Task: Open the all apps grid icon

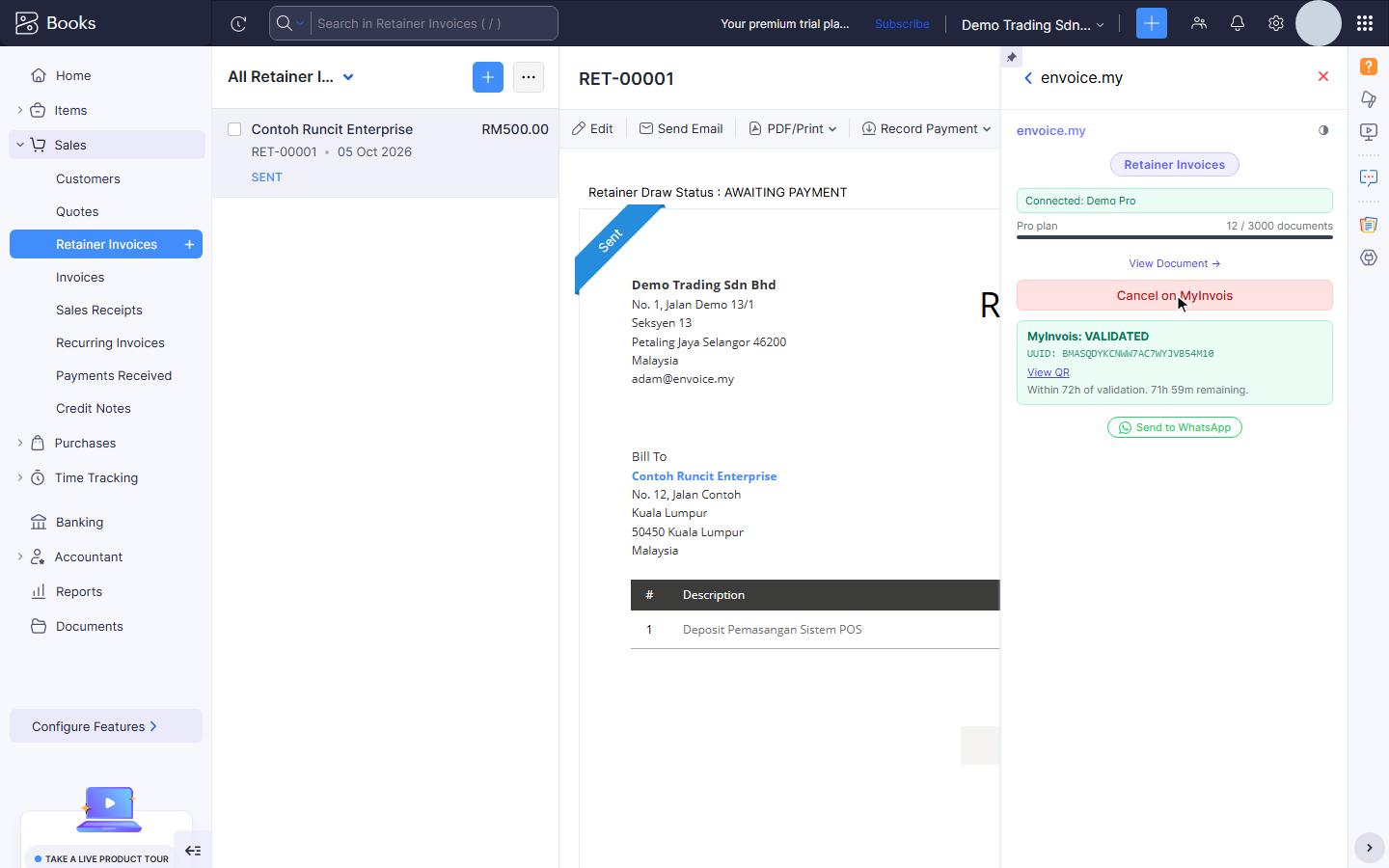Action: (x=1365, y=23)
